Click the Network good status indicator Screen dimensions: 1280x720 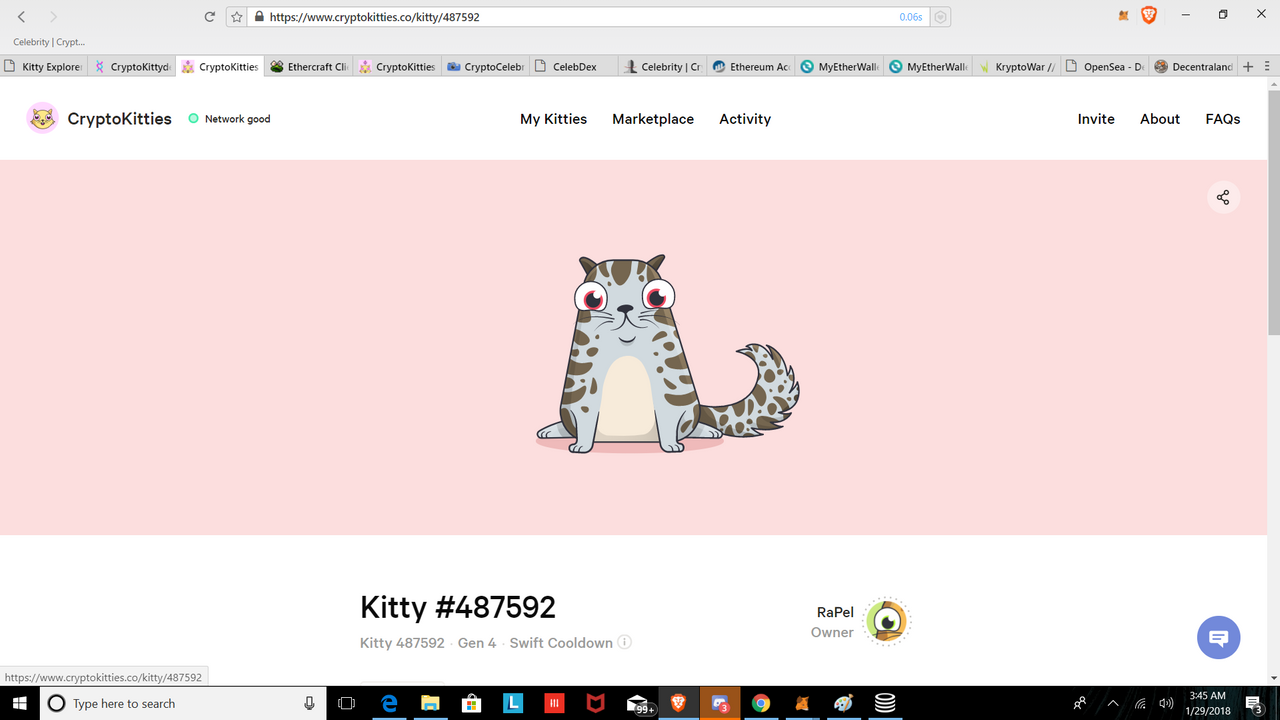pyautogui.click(x=229, y=118)
